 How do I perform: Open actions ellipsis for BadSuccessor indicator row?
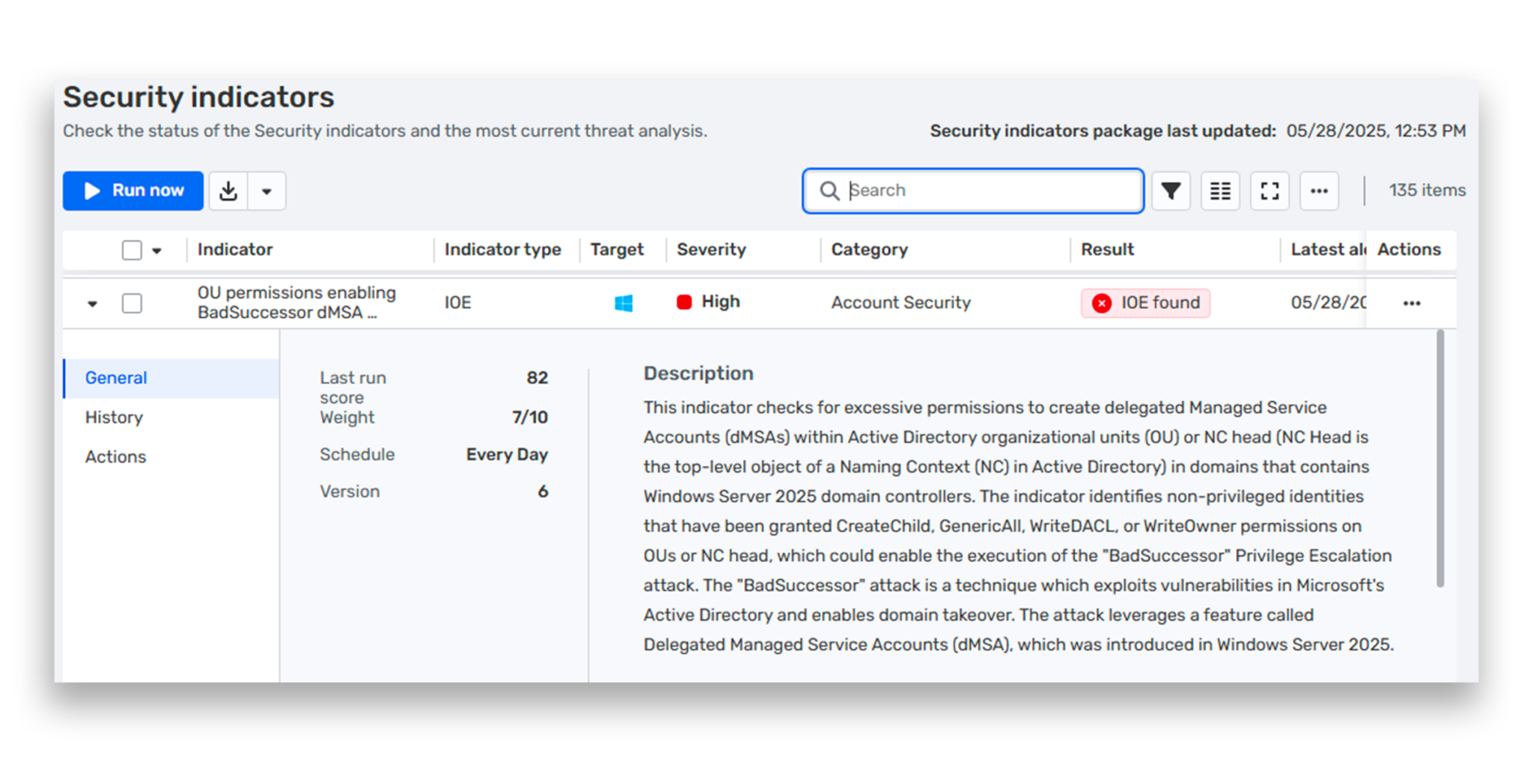click(x=1412, y=303)
